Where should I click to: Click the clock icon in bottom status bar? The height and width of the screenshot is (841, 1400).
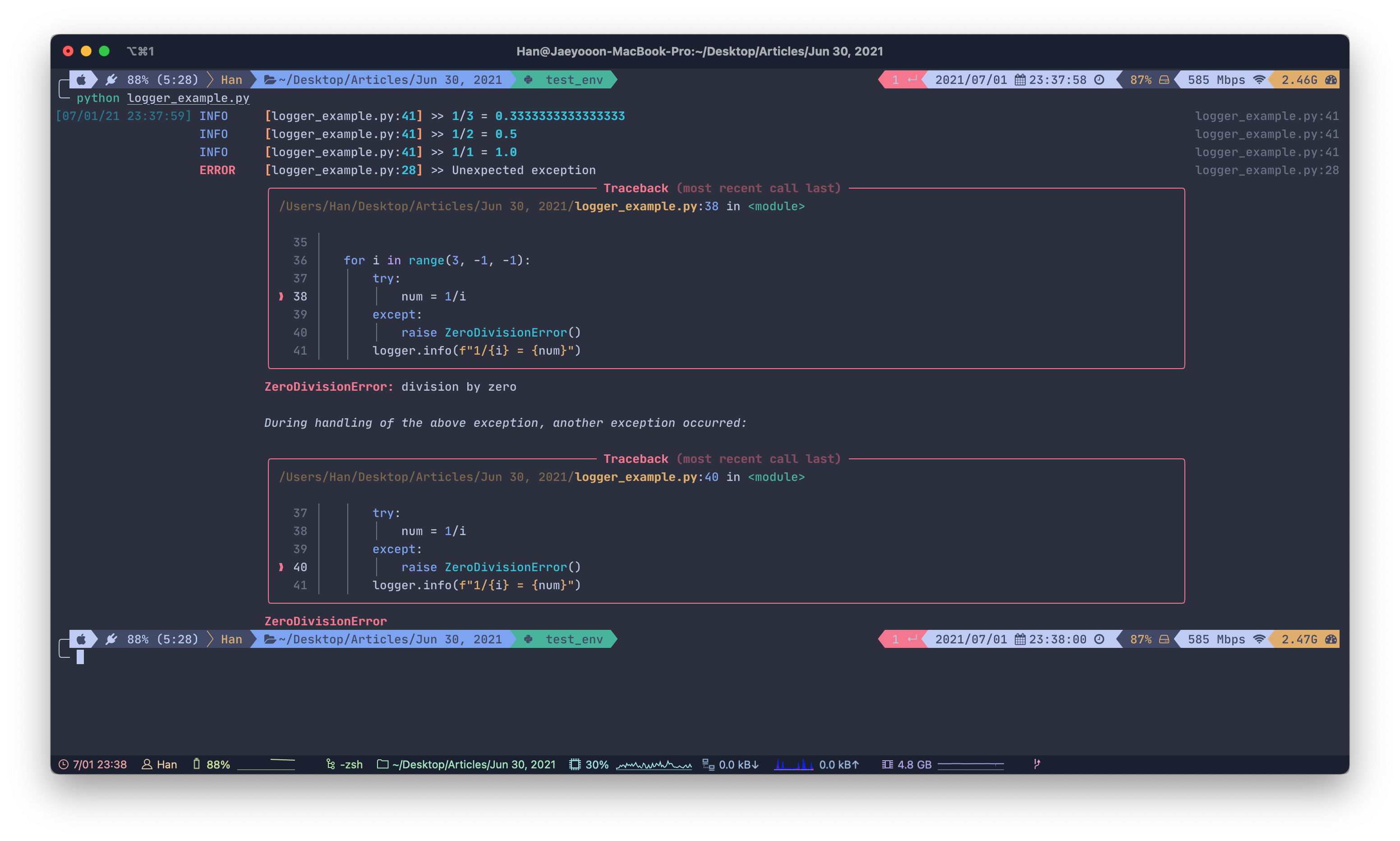tap(64, 764)
